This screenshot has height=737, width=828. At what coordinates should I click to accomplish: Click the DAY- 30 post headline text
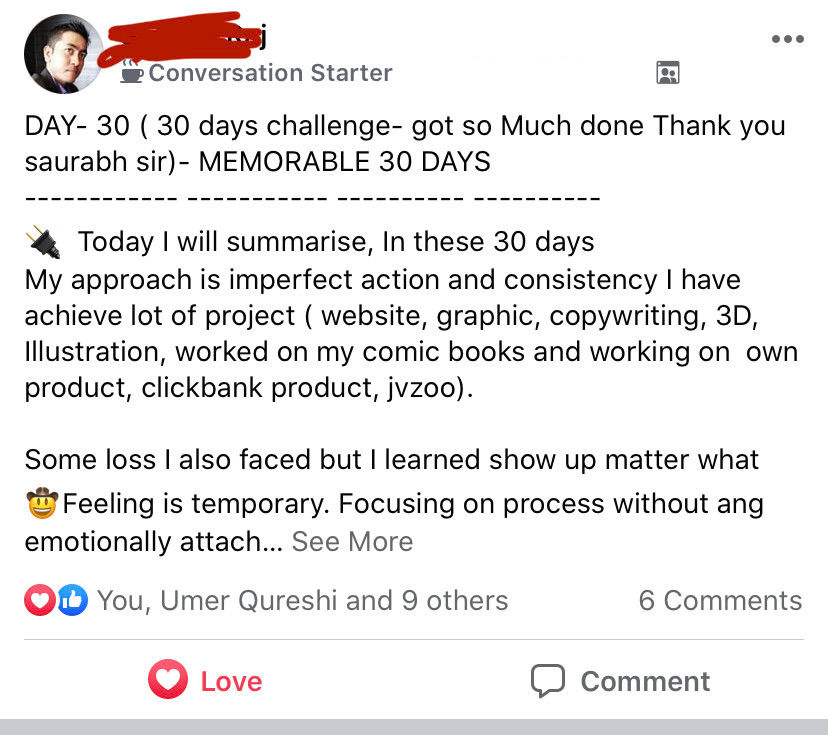[x=405, y=144]
